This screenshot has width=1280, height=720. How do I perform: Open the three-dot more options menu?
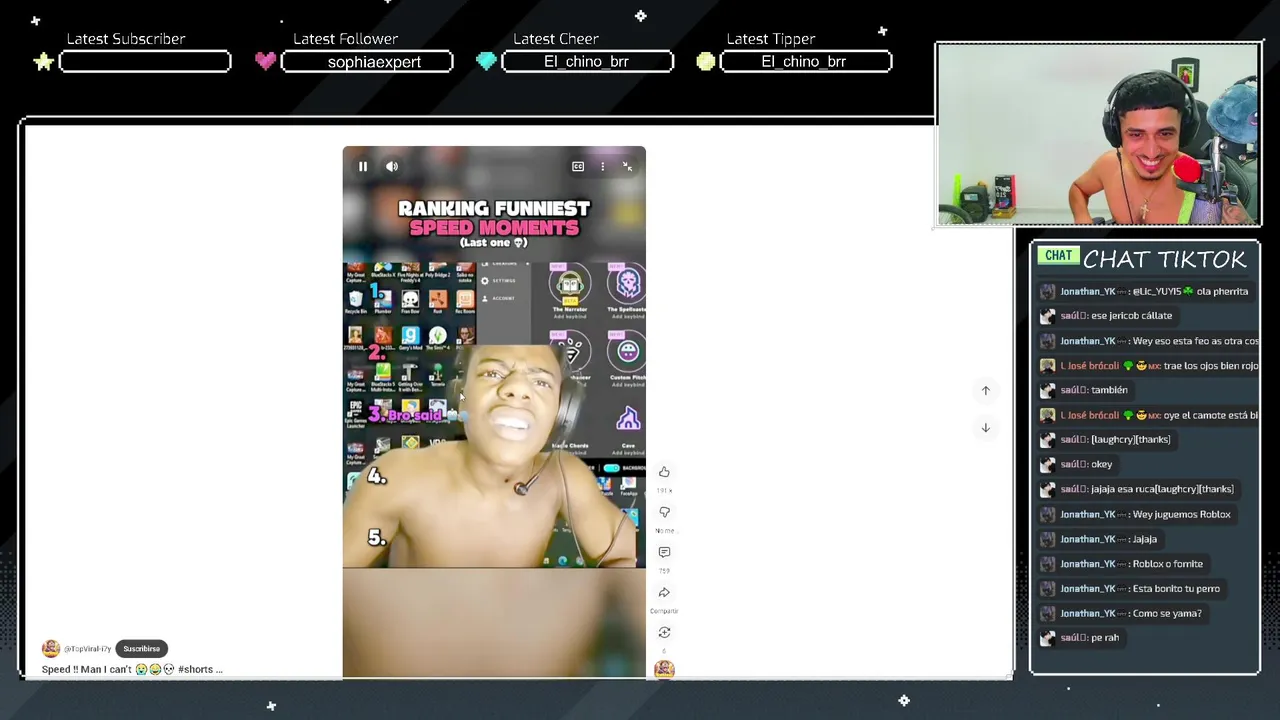point(602,166)
